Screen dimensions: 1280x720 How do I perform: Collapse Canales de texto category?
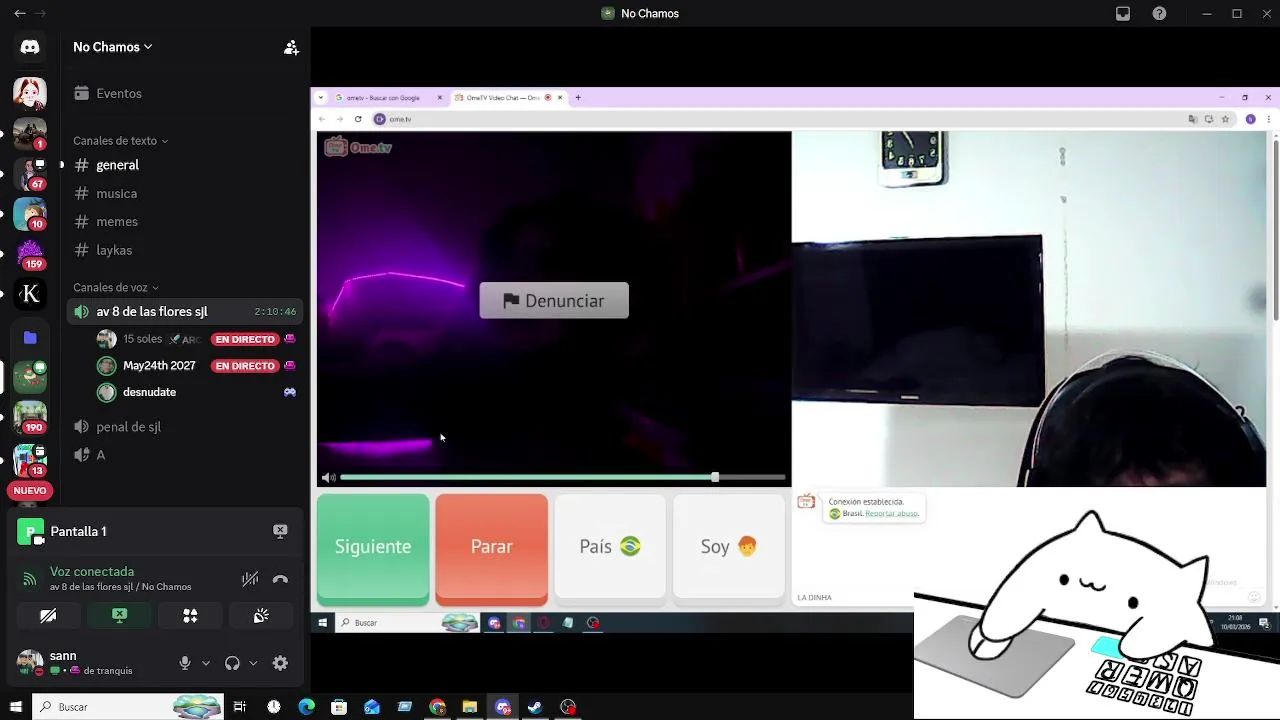point(120,141)
